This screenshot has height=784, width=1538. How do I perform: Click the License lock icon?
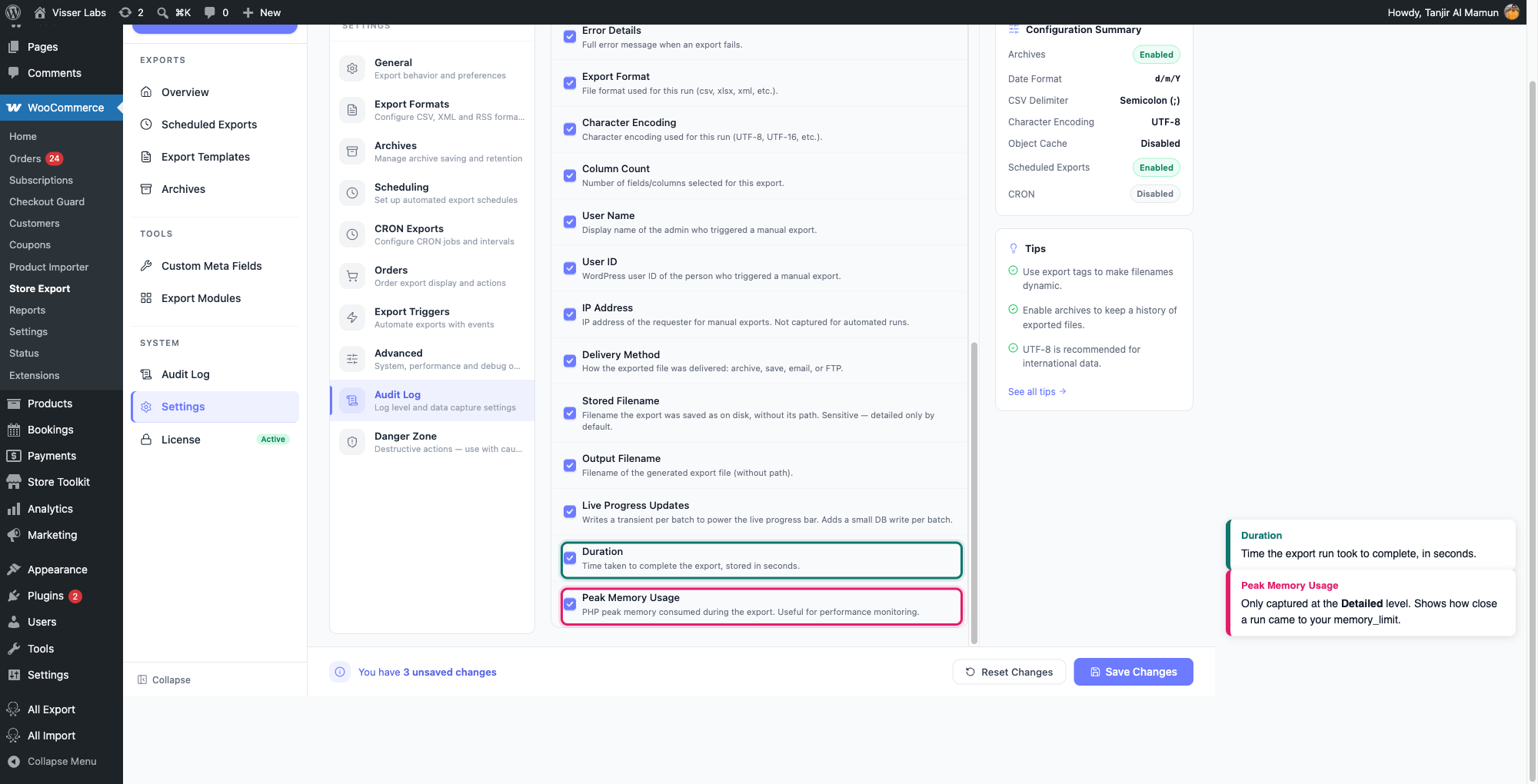click(x=146, y=440)
